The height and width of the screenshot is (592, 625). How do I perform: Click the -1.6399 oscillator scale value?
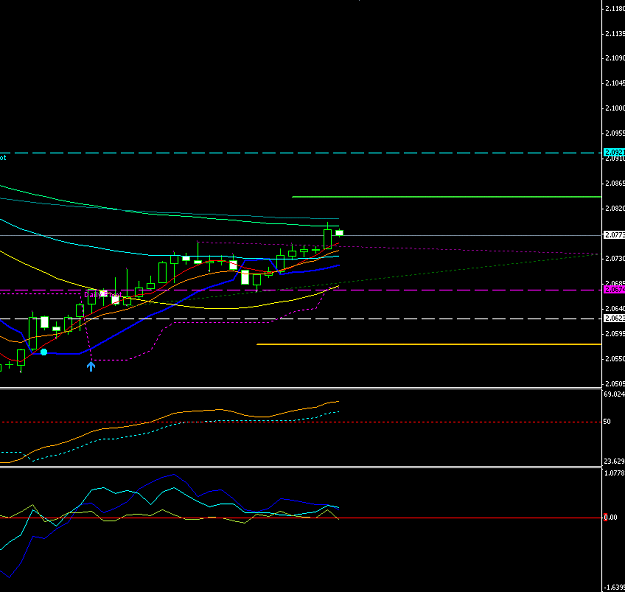[614, 587]
